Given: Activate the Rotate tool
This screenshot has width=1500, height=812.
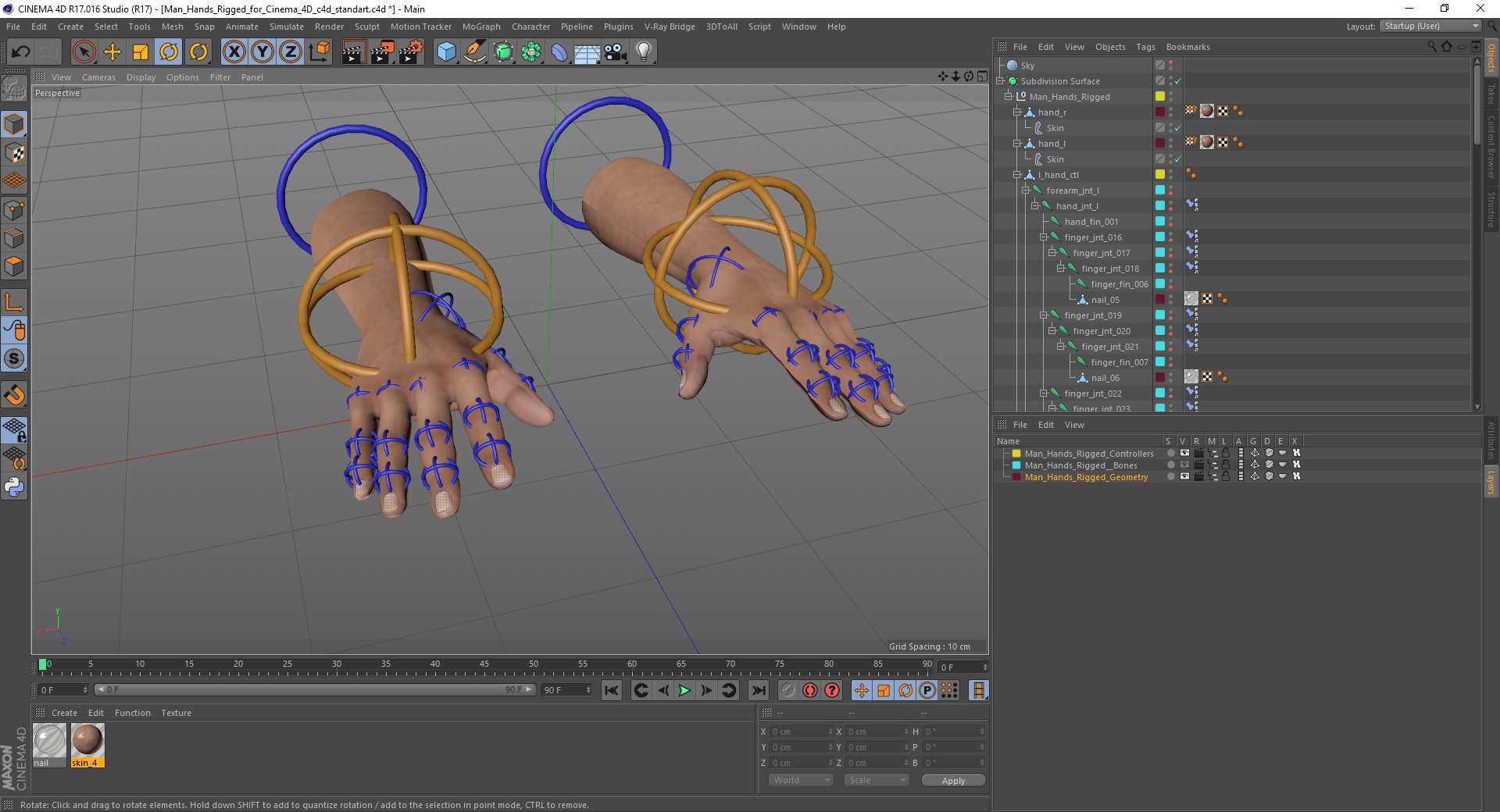Looking at the screenshot, I should 169,52.
